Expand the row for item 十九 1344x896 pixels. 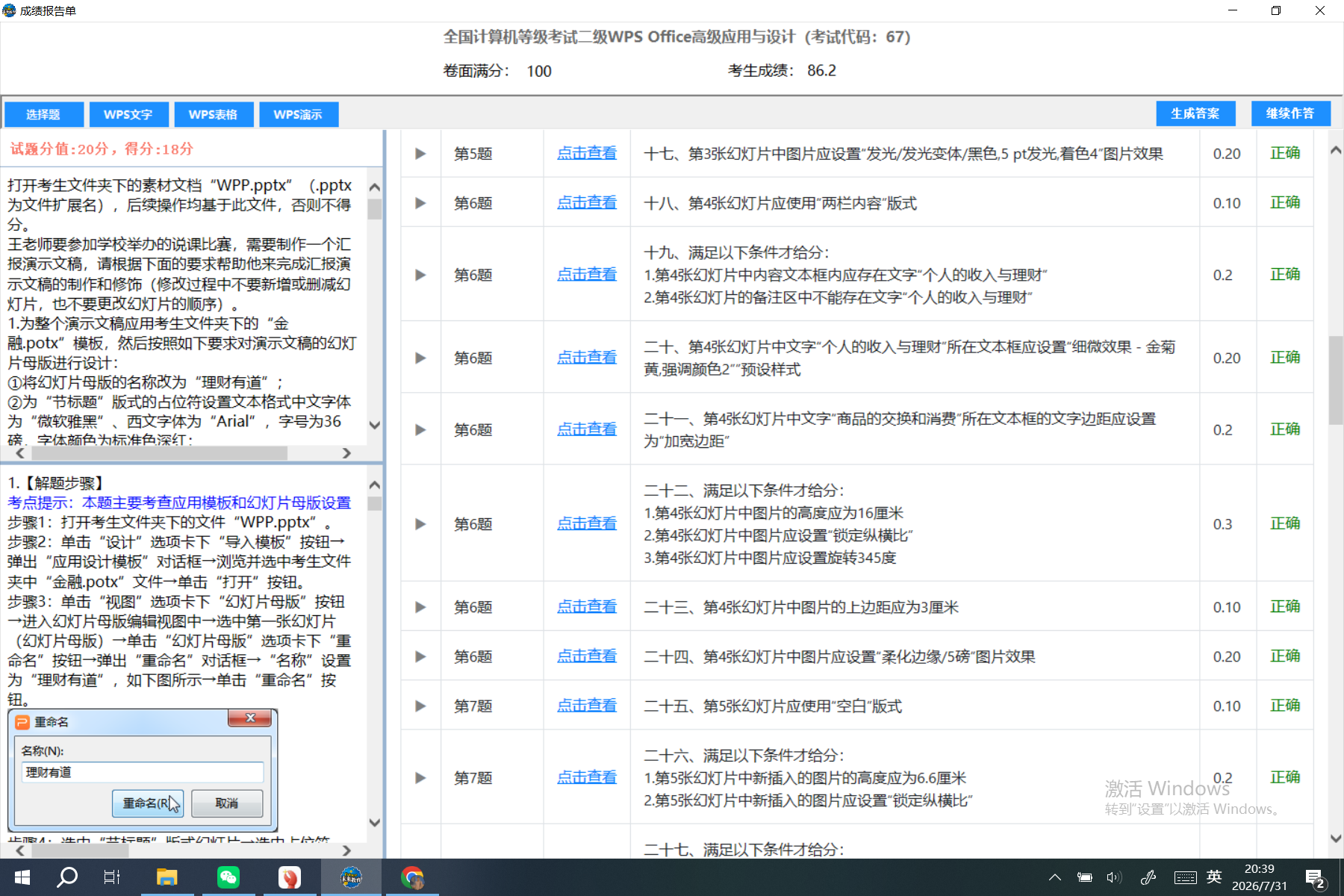pos(420,275)
